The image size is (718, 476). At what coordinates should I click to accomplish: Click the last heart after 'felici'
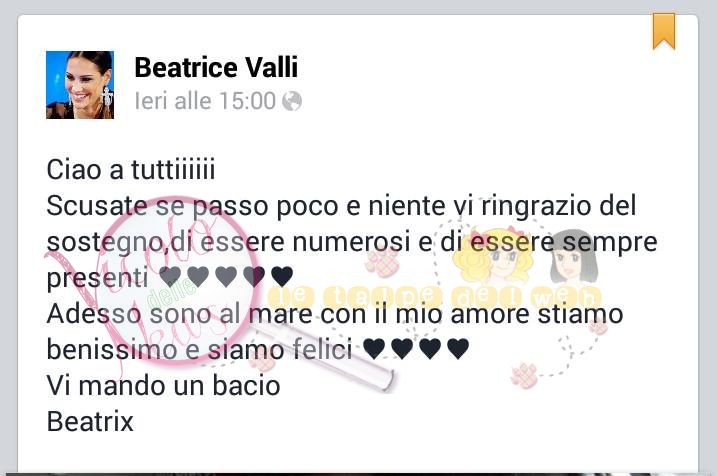tap(458, 349)
